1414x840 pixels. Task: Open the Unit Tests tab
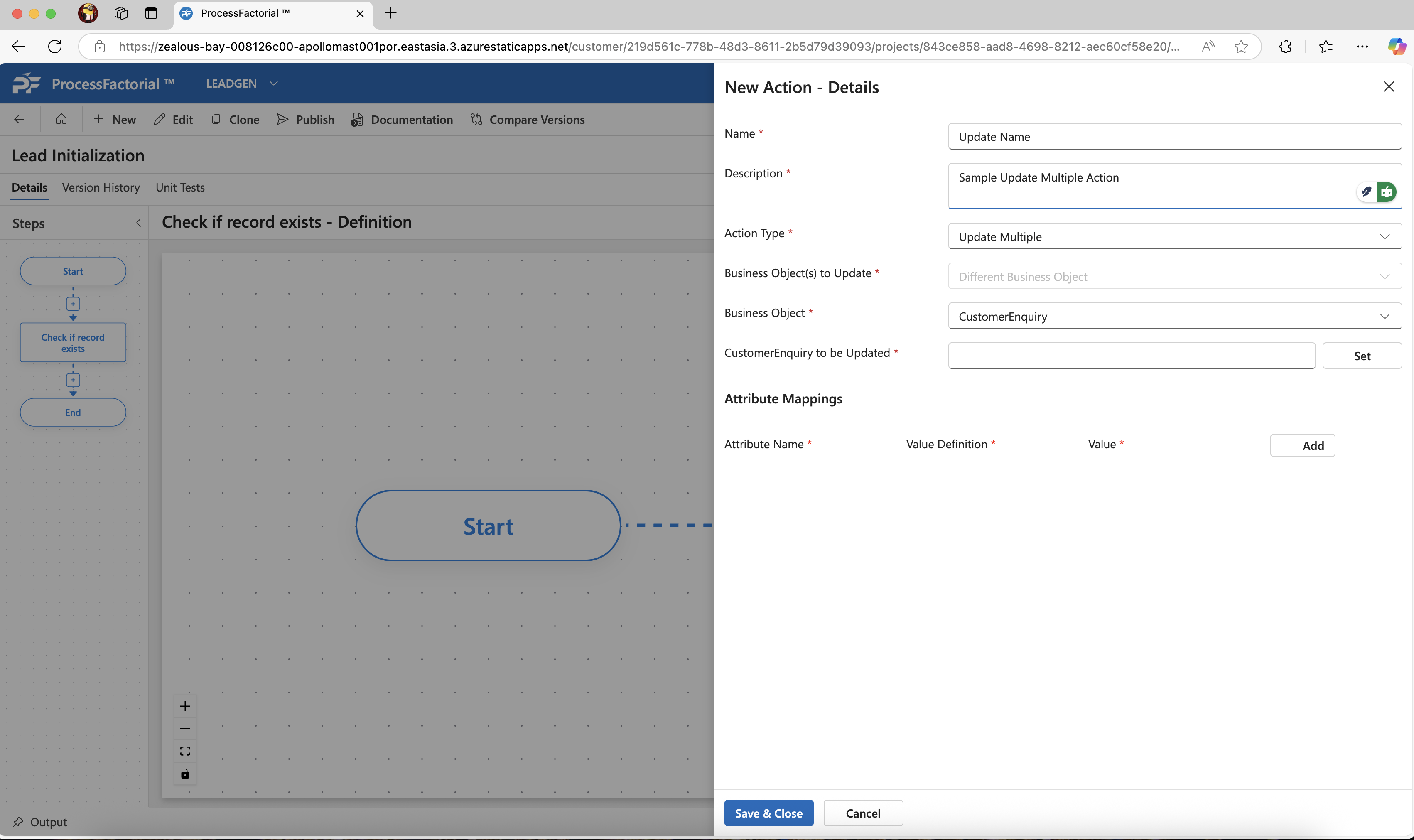180,187
